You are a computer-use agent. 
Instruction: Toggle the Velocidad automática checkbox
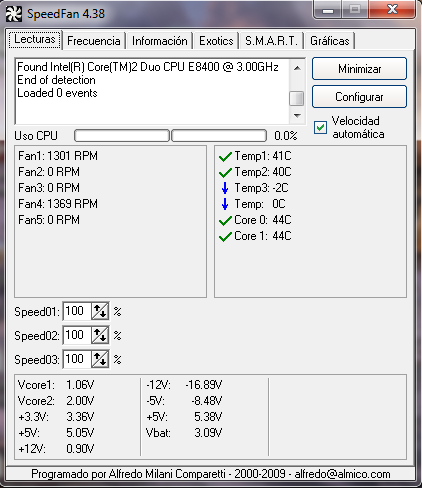[x=320, y=127]
